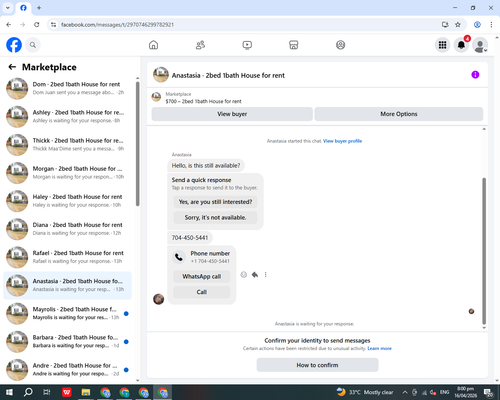Follow the View buyer profile link
This screenshot has height=400, width=500.
tap(342, 141)
